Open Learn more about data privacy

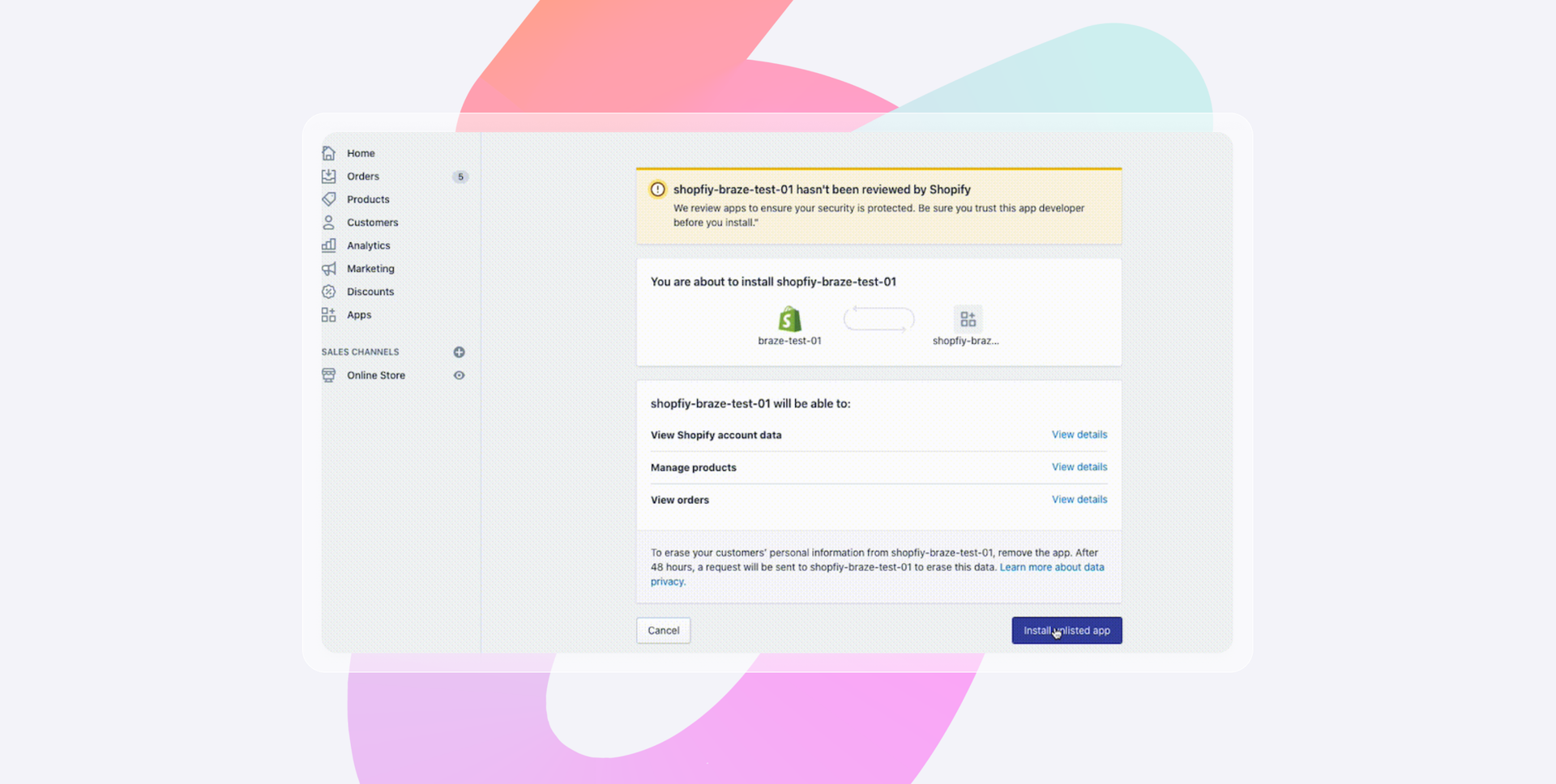pyautogui.click(x=1052, y=567)
